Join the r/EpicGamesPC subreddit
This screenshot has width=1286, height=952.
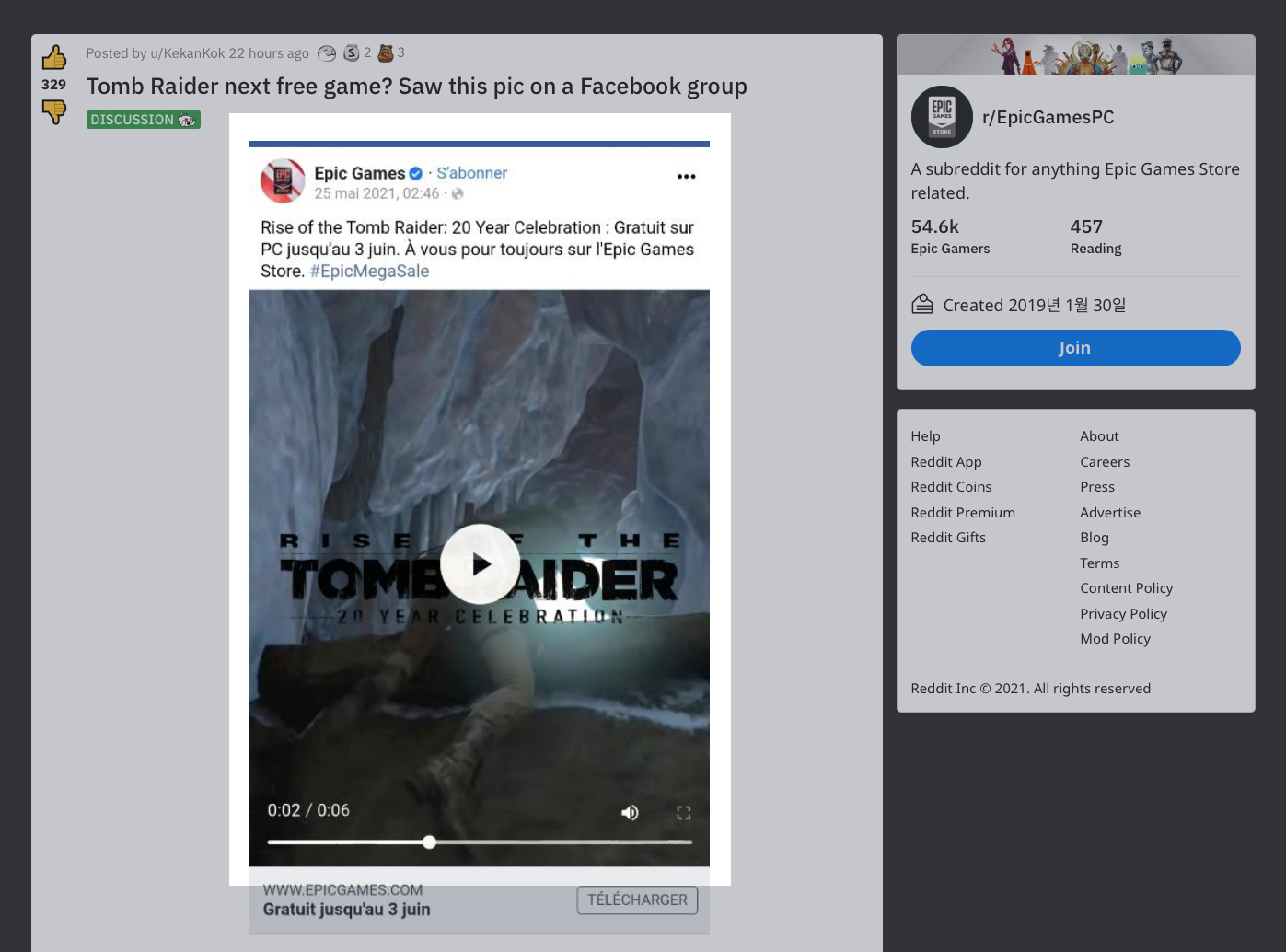pos(1075,348)
